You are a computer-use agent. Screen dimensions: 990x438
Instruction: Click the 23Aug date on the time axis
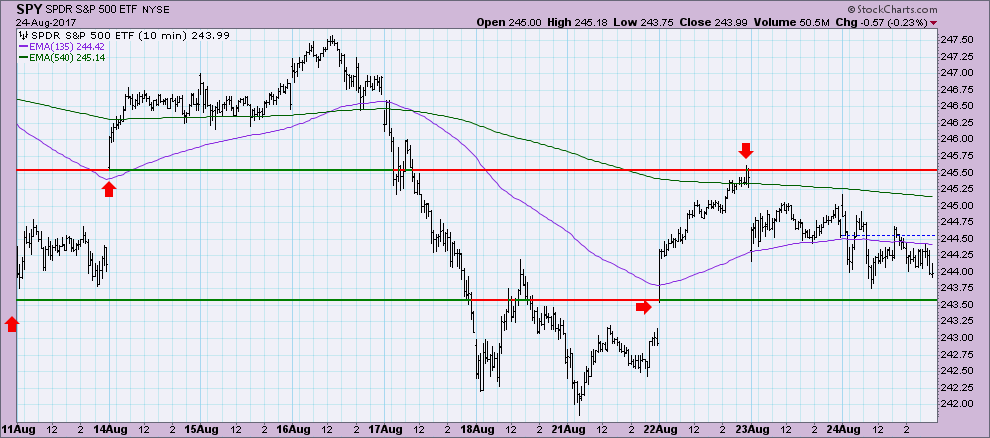[751, 429]
